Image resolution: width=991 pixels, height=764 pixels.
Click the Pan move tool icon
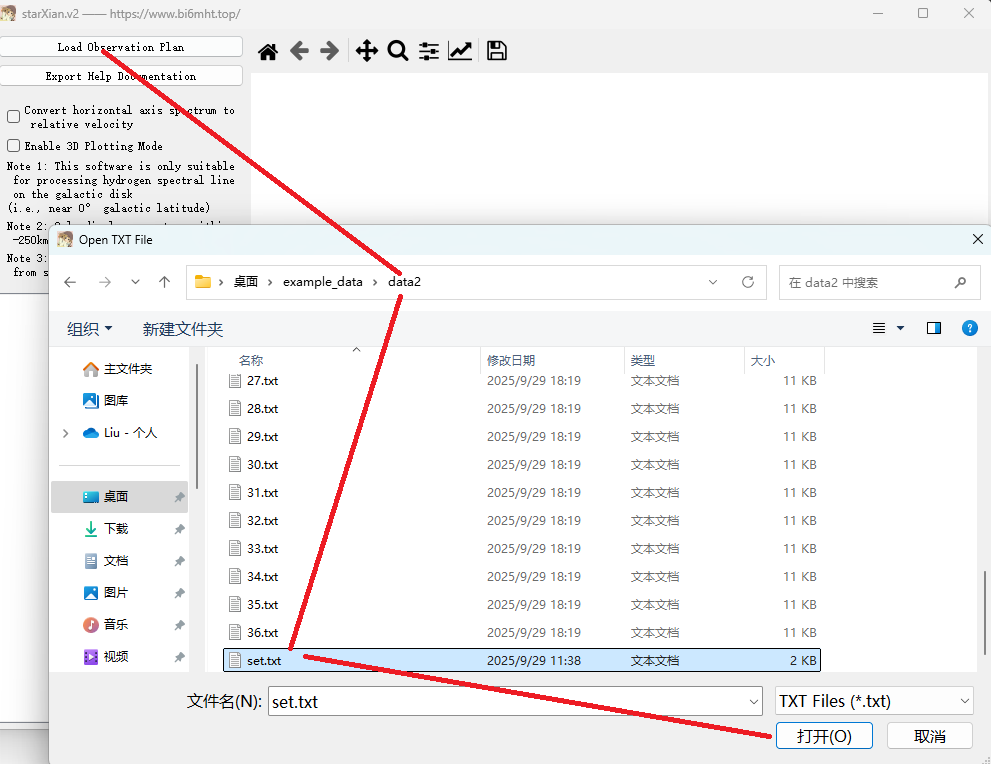(367, 52)
